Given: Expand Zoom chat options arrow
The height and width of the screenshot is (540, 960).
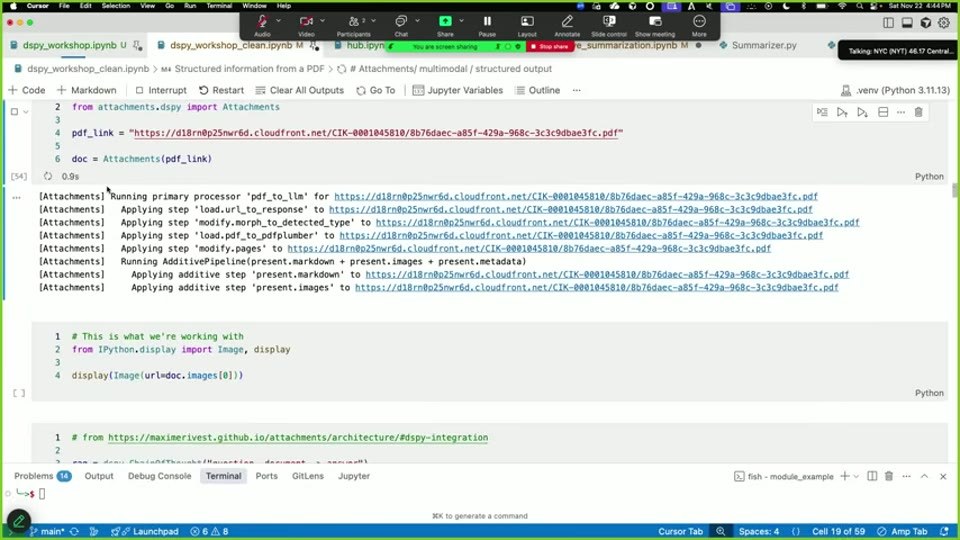Looking at the screenshot, I should 418,21.
